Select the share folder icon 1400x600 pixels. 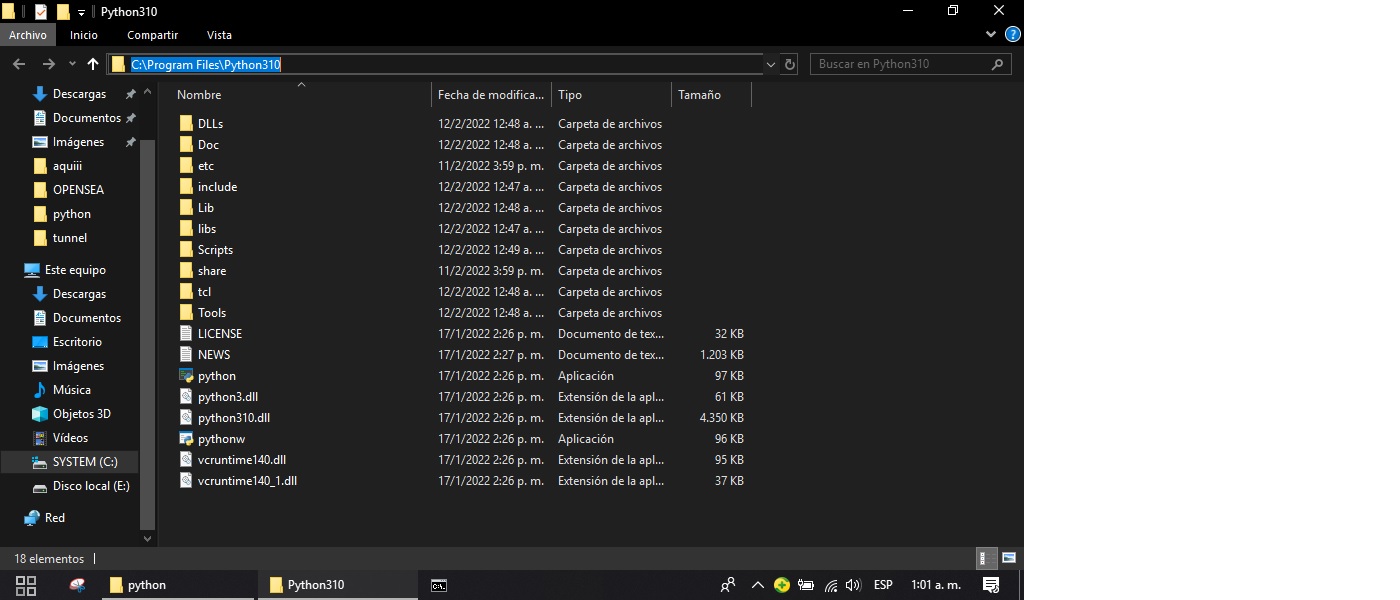pos(186,271)
